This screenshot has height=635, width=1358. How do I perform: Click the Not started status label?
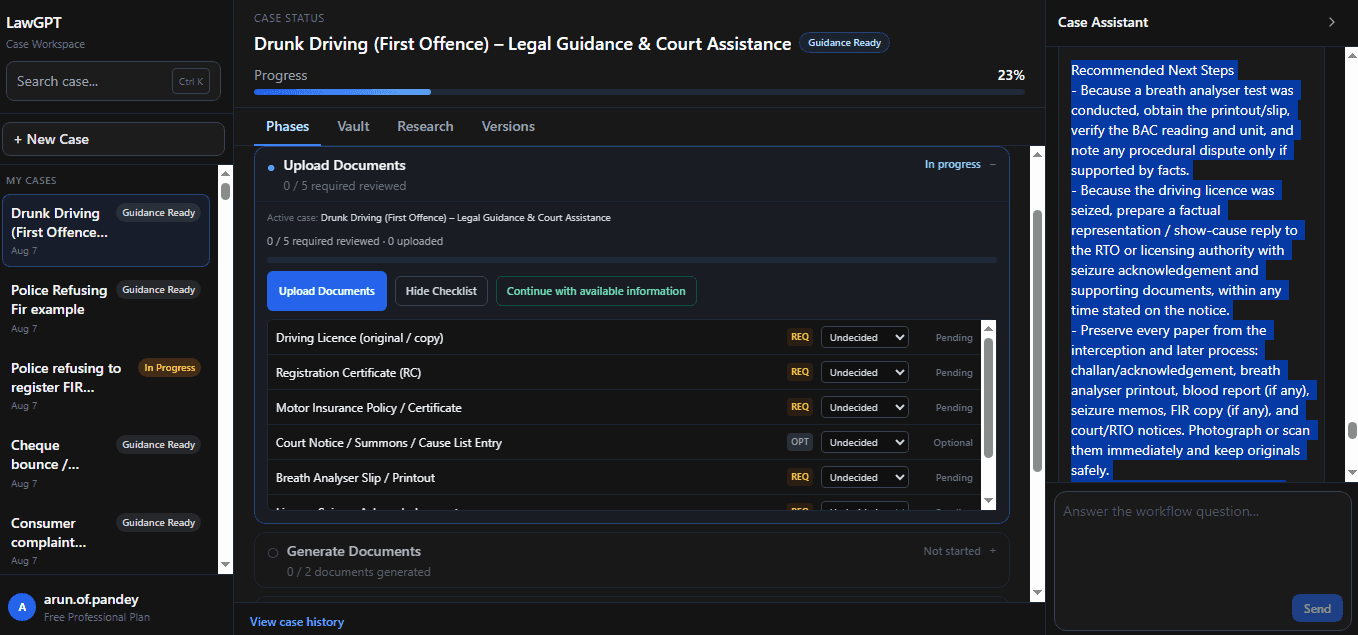[952, 551]
